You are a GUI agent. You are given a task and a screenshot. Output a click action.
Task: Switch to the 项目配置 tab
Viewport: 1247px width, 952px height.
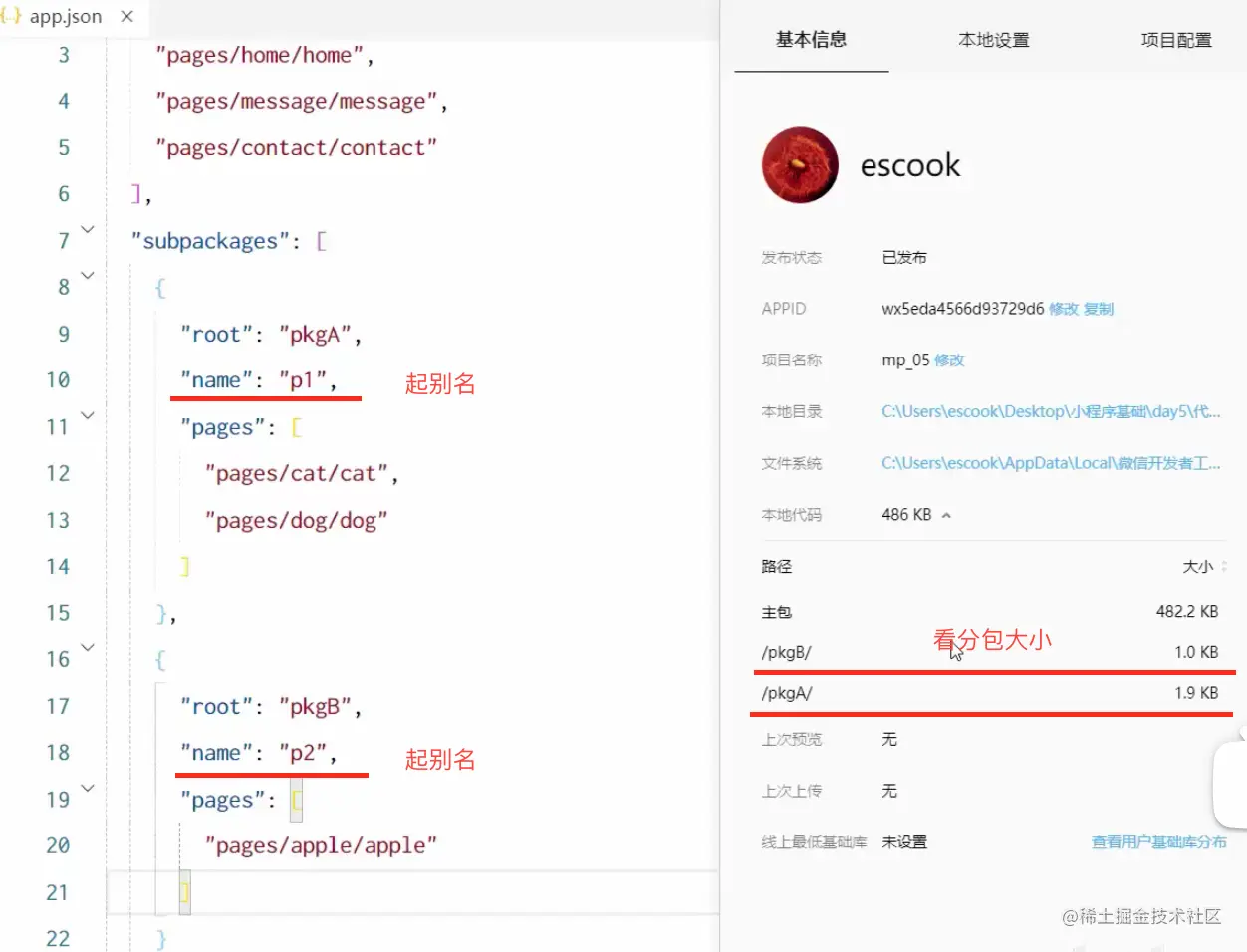[x=1176, y=40]
